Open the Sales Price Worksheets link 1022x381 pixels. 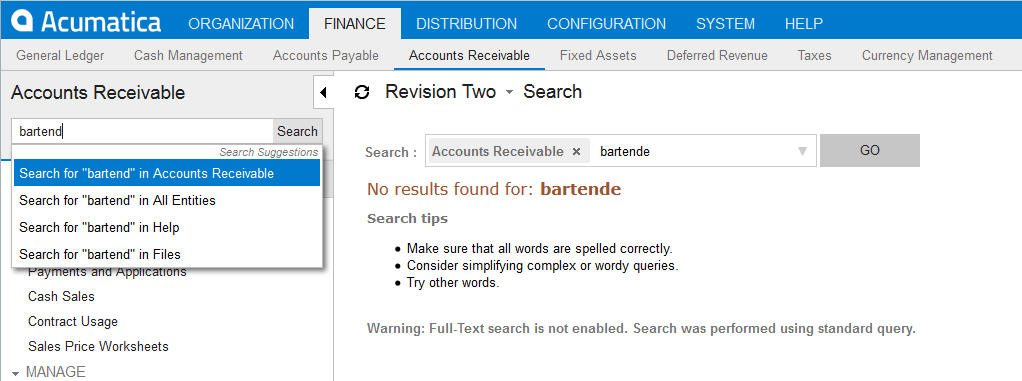pyautogui.click(x=98, y=346)
